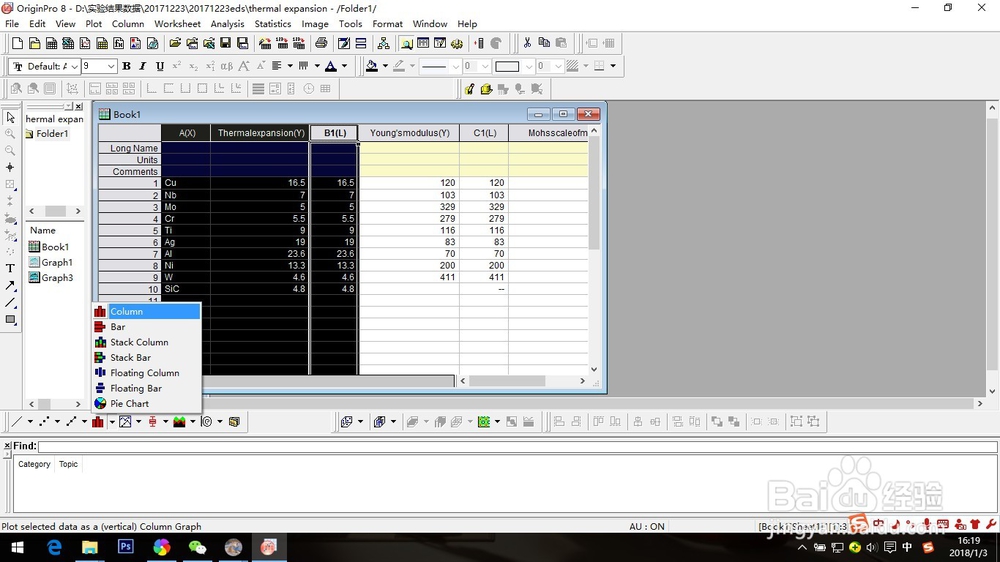Screen dimensions: 1000x562
Task: Click the font color A swatch
Action: [331, 66]
